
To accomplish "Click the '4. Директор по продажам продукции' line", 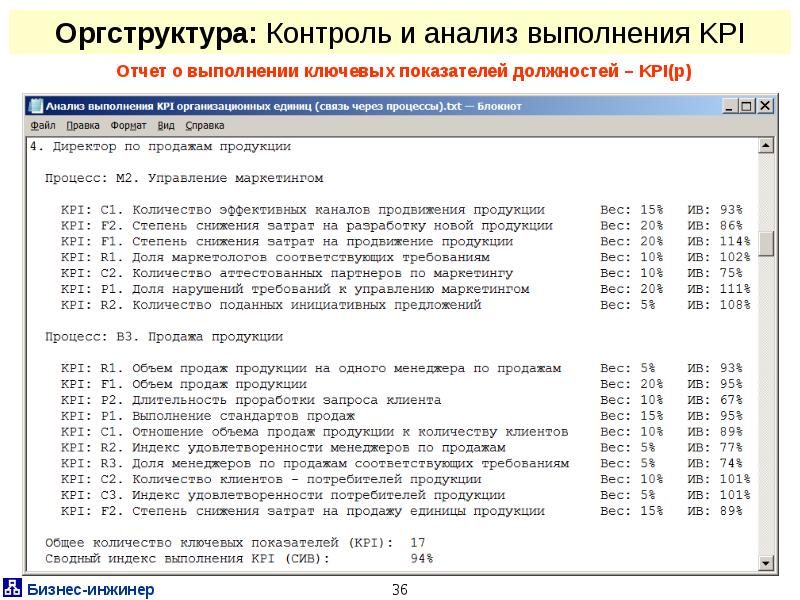I will pyautogui.click(x=160, y=146).
